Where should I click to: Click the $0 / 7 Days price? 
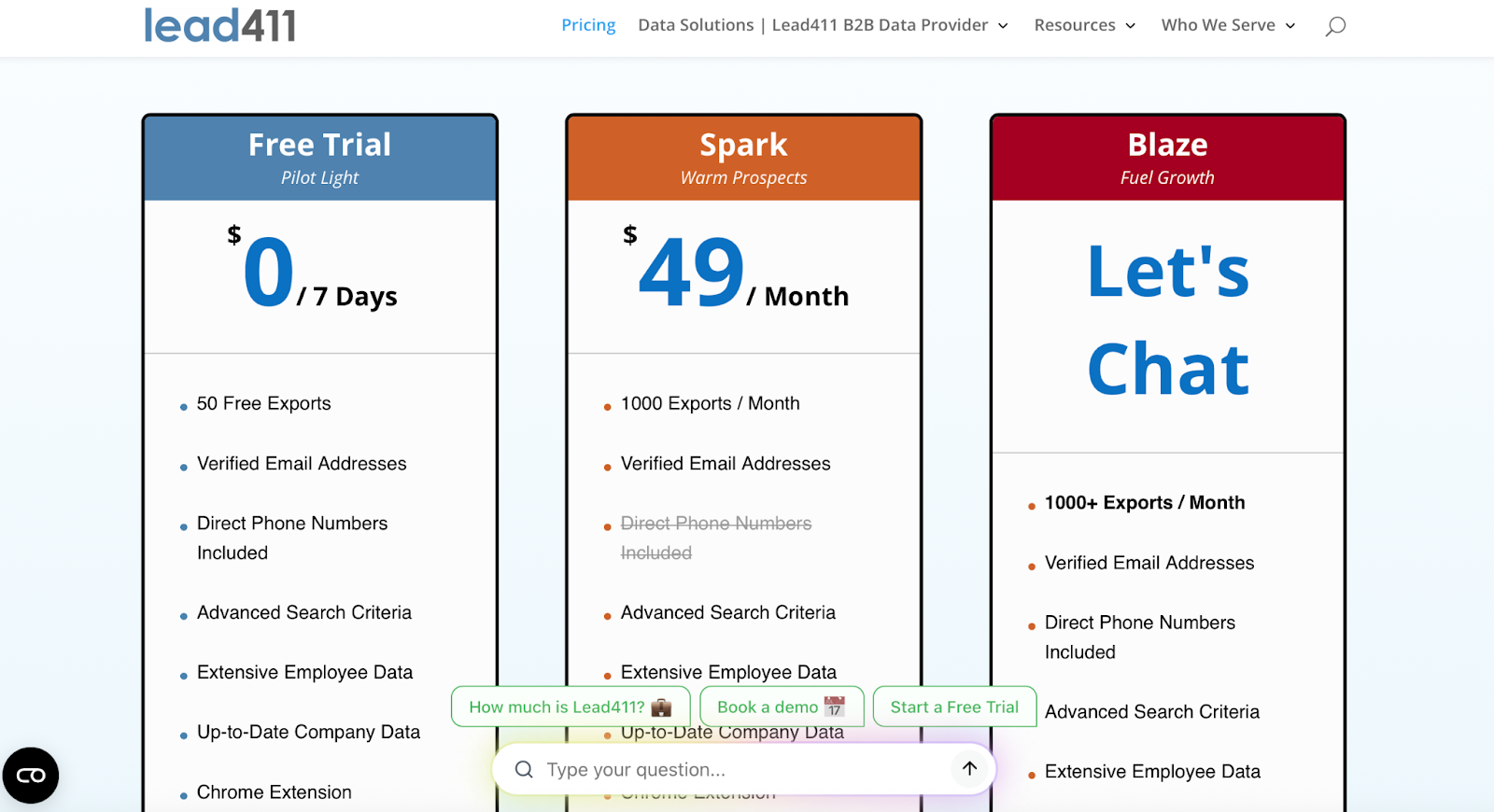313,271
